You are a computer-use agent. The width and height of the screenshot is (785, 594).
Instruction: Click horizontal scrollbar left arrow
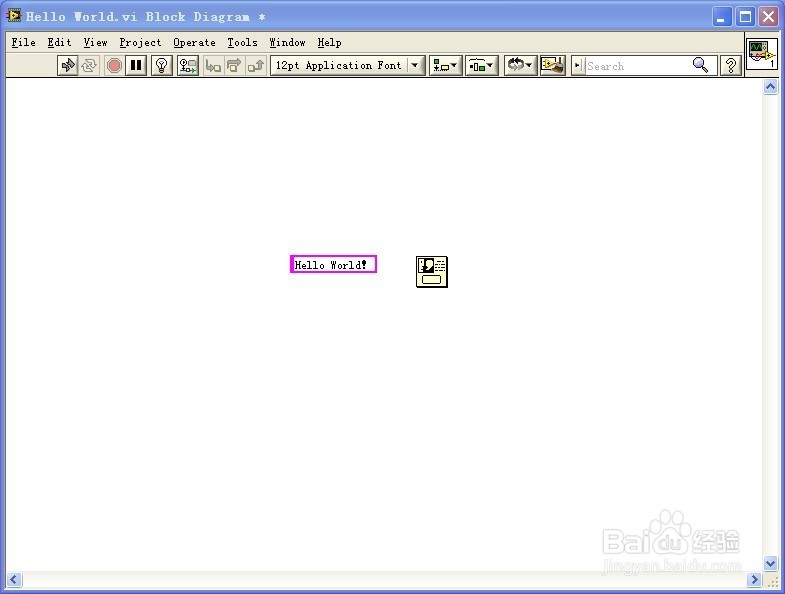point(14,579)
